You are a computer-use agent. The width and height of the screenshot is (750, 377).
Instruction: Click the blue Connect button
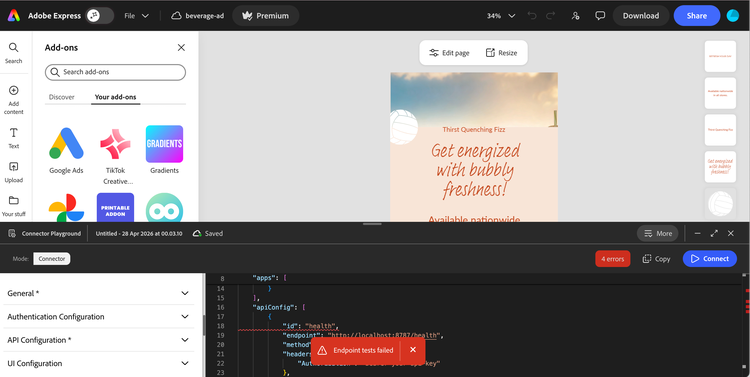coord(709,259)
